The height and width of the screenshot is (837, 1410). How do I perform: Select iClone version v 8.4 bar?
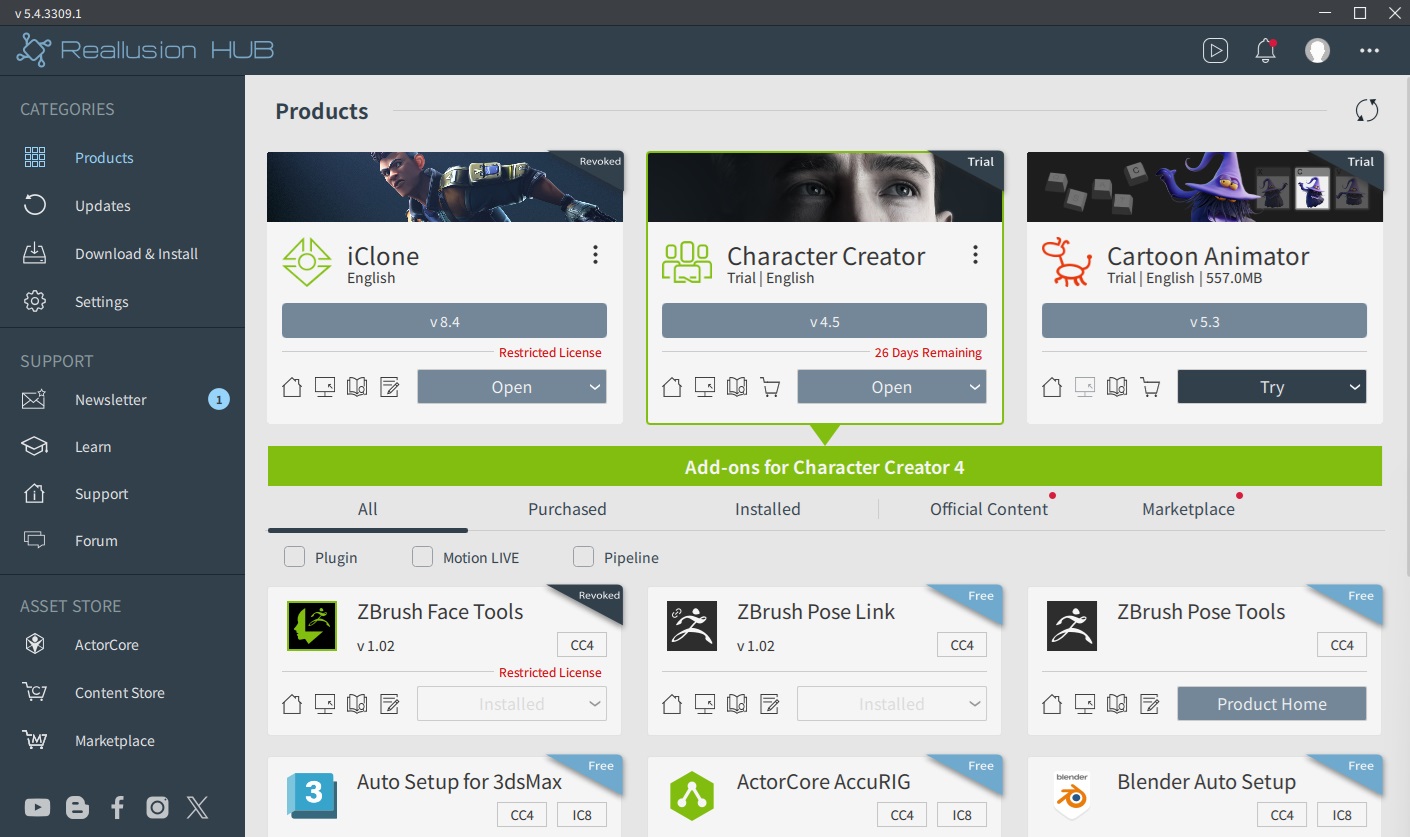click(444, 321)
